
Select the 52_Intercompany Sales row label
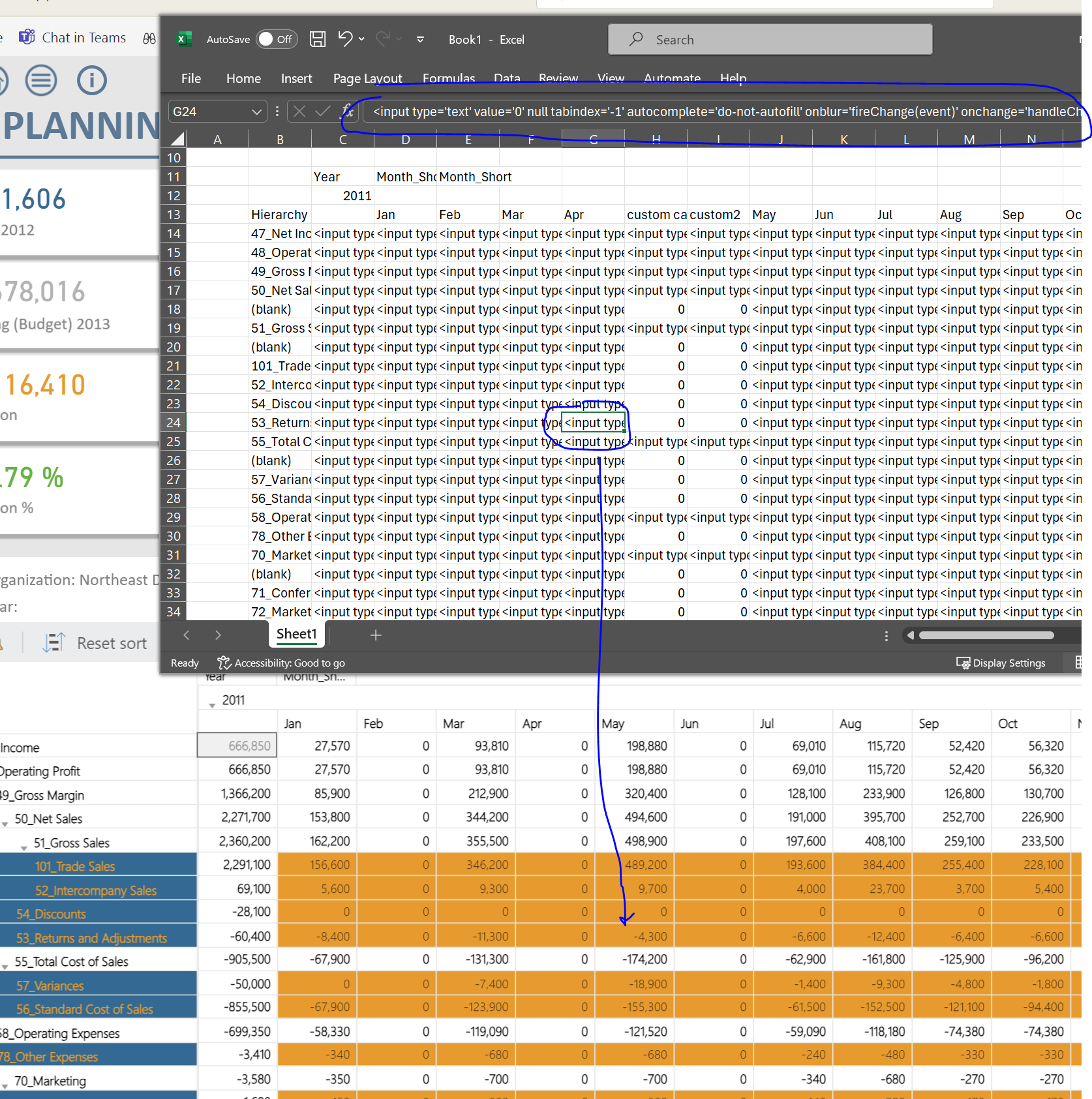(96, 890)
